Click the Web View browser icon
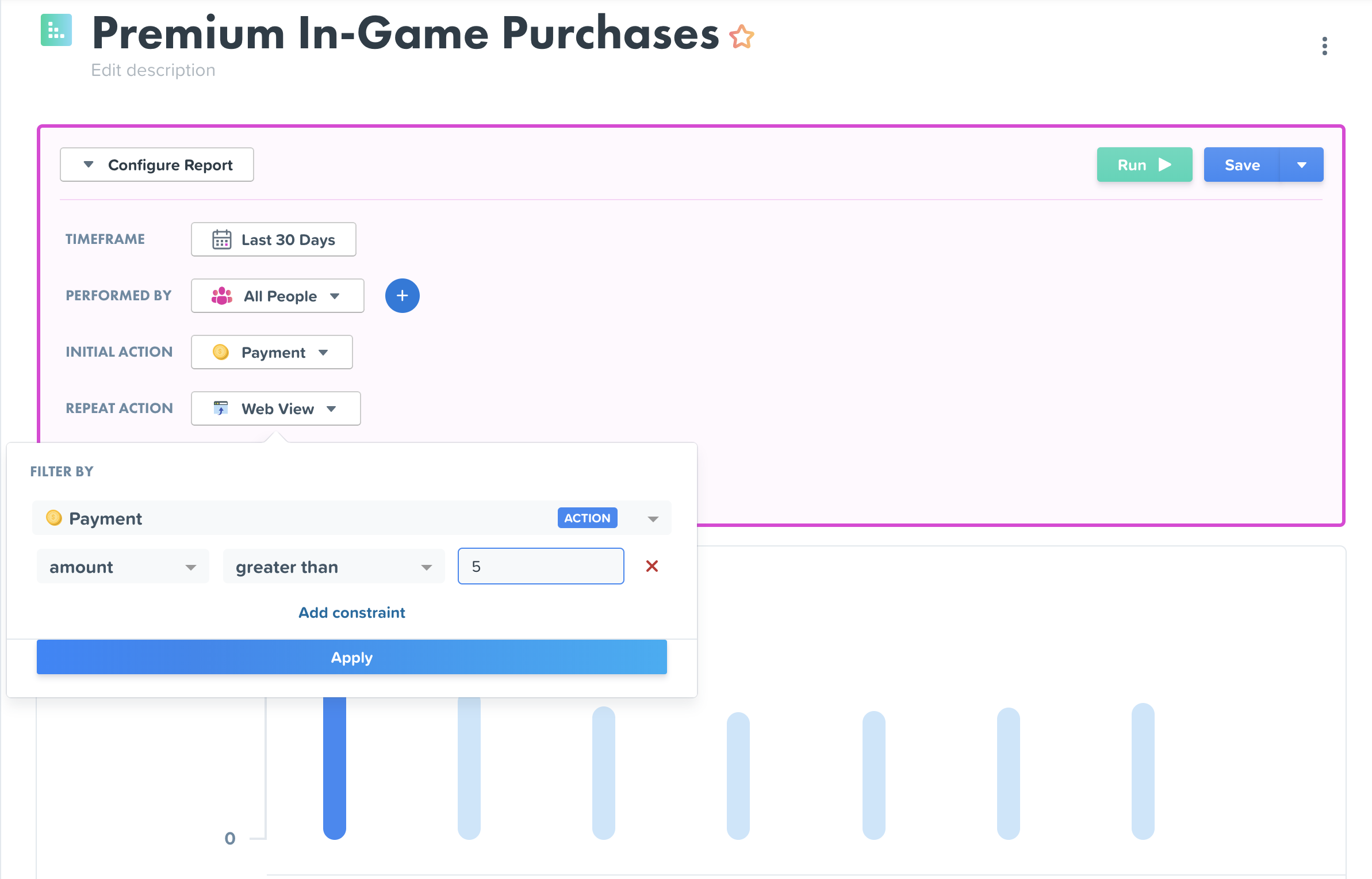The image size is (1372, 879). pos(221,408)
